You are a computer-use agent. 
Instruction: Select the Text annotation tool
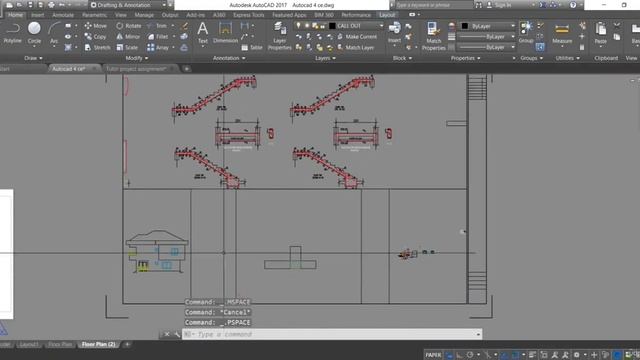202,33
